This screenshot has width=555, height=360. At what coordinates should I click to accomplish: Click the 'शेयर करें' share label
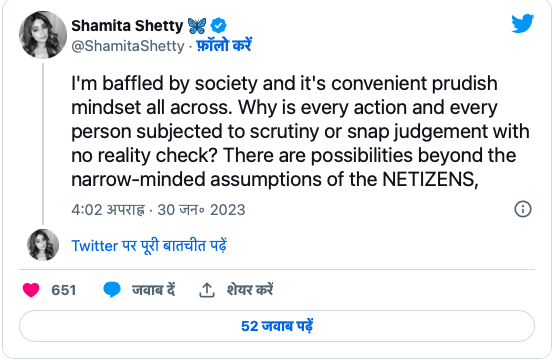point(250,290)
